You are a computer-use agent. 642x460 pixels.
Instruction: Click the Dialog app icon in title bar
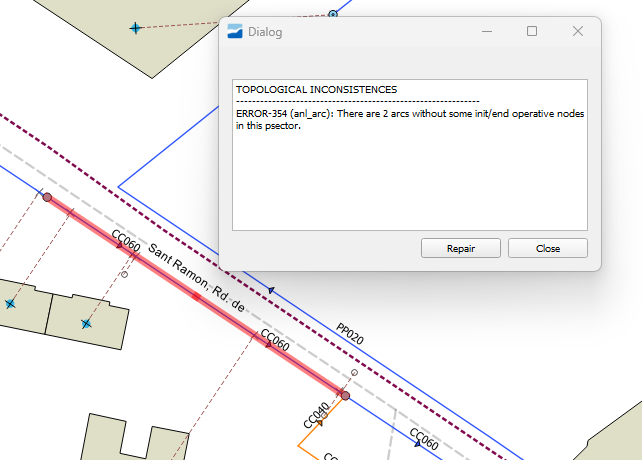(235, 32)
